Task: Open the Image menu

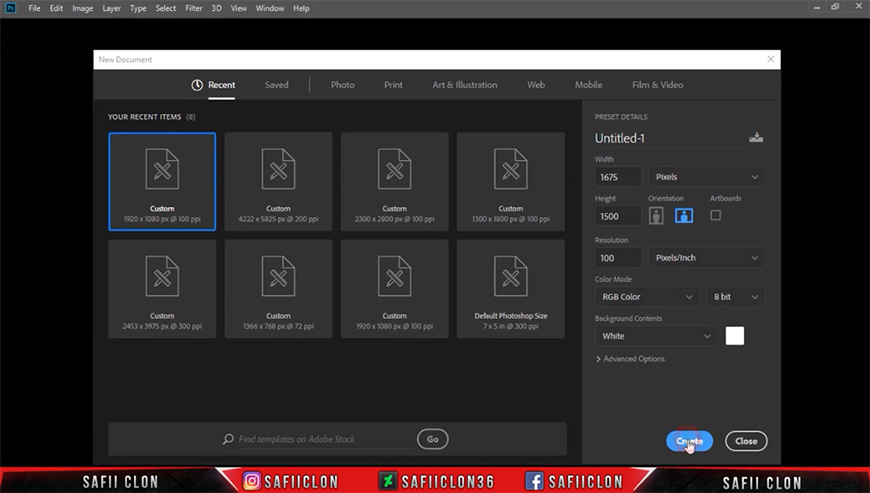Action: [83, 8]
